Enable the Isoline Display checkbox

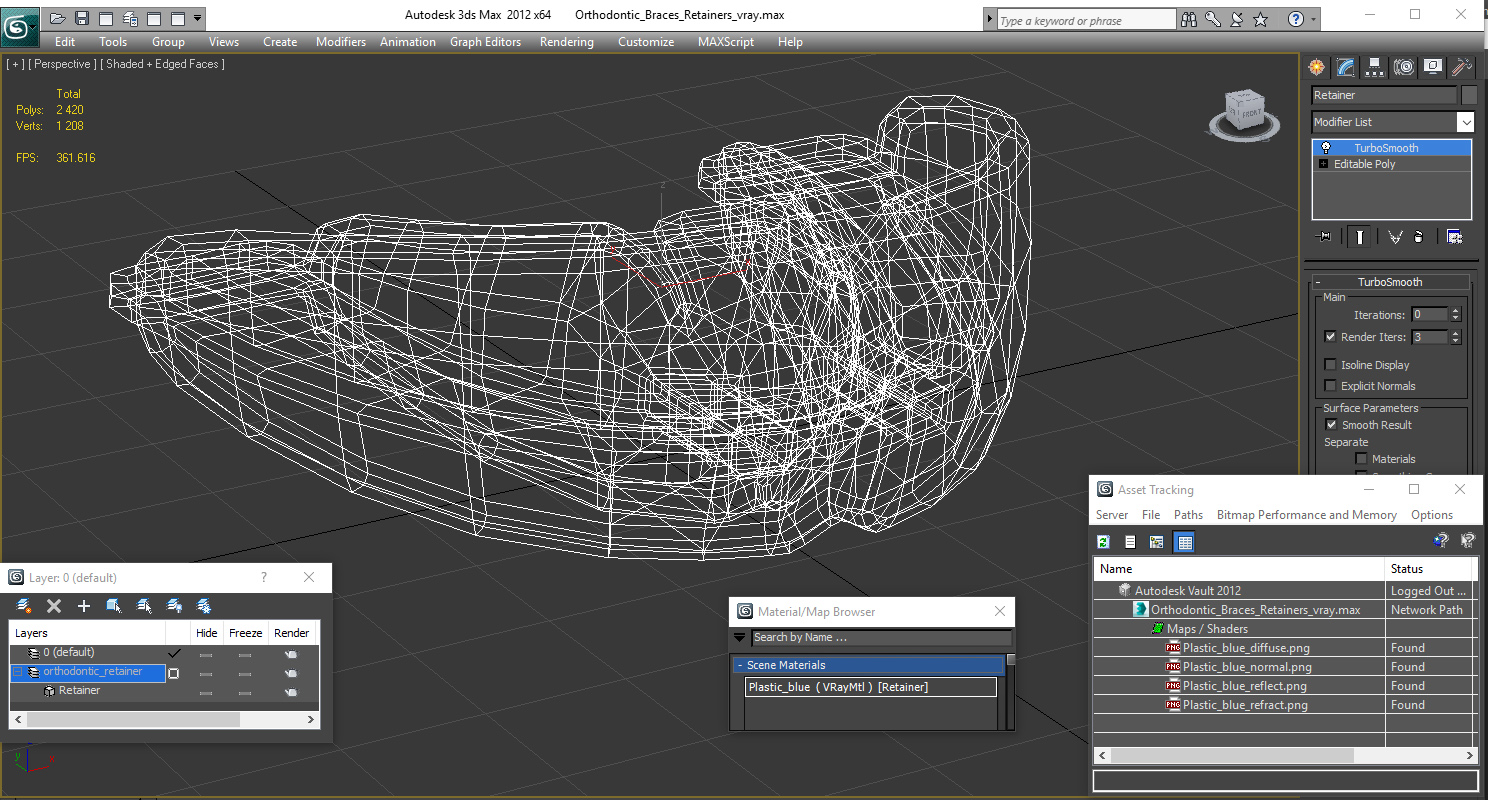click(x=1330, y=365)
